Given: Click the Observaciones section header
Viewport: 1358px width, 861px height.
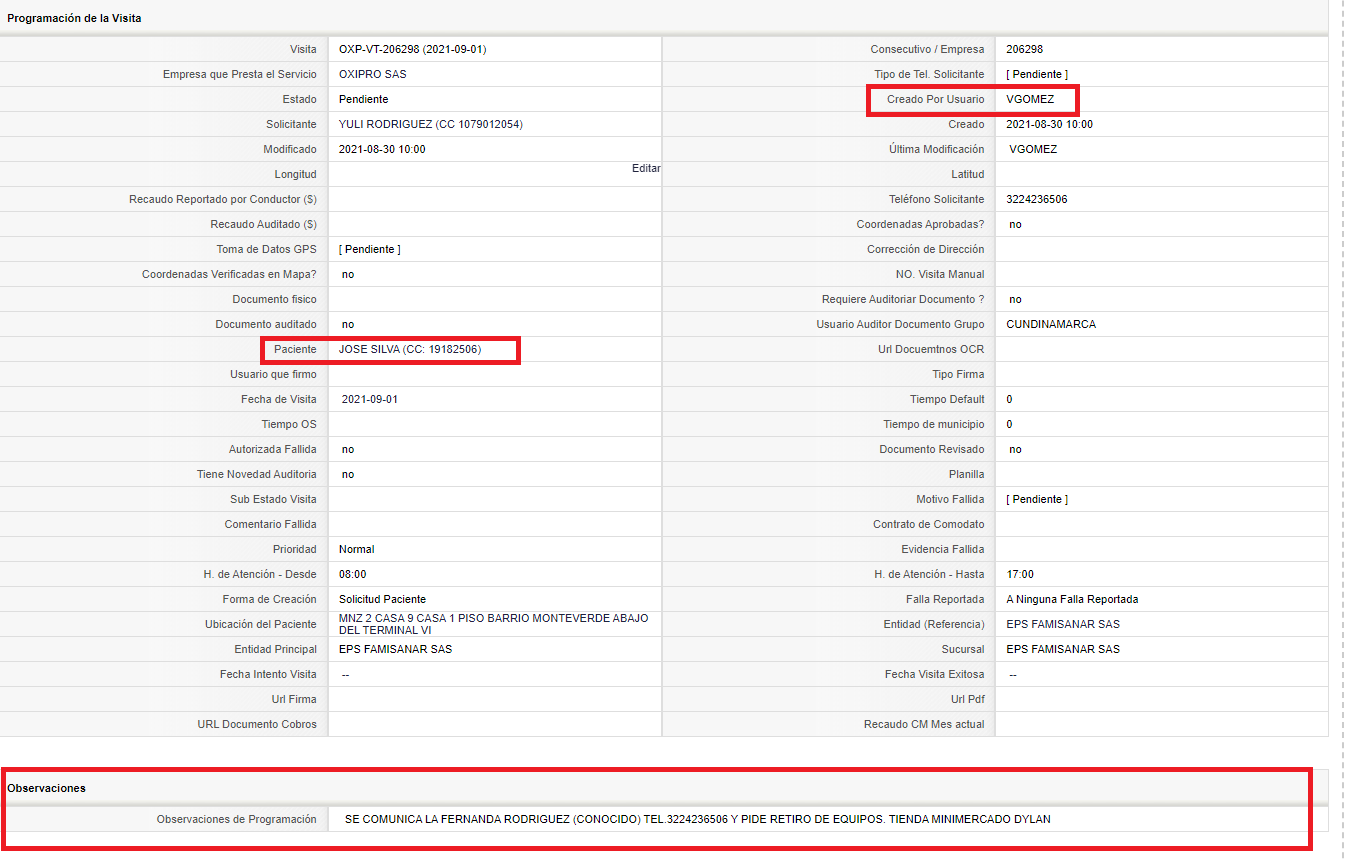Looking at the screenshot, I should click(x=46, y=788).
